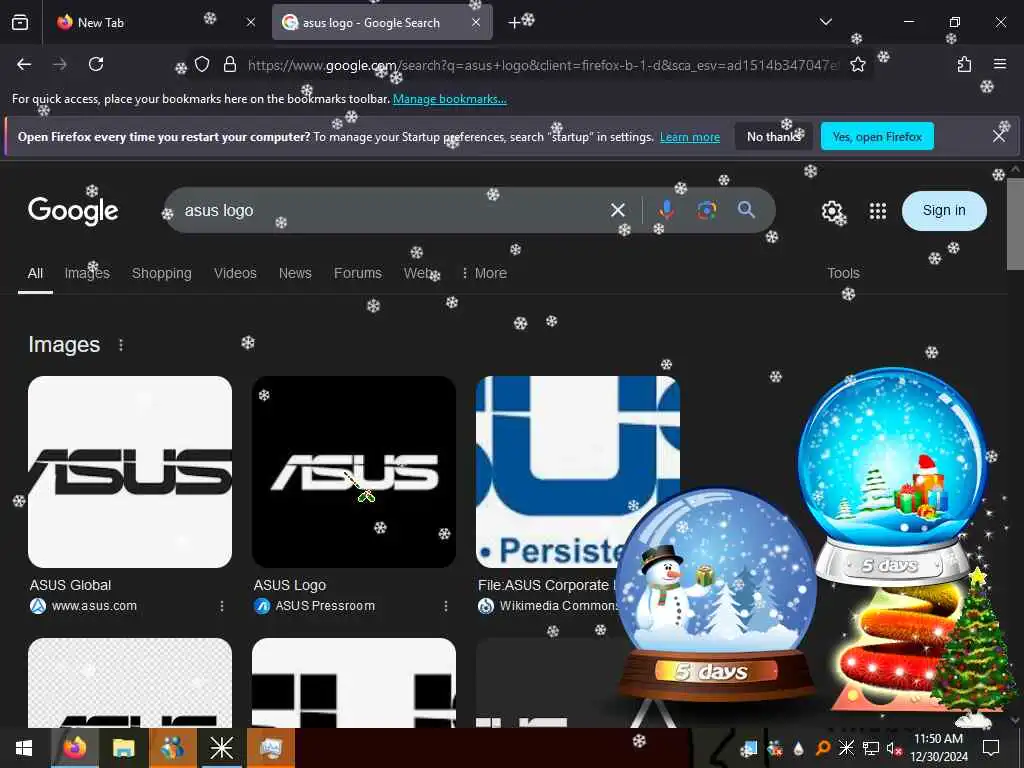The image size is (1024, 768).
Task: Open the ASUS Global image thumbnail
Action: click(x=130, y=472)
